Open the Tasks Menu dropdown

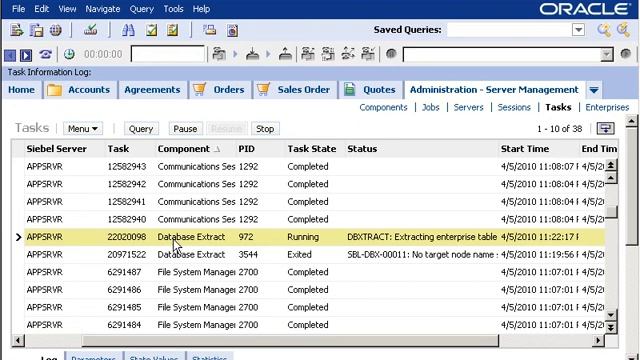pos(83,129)
